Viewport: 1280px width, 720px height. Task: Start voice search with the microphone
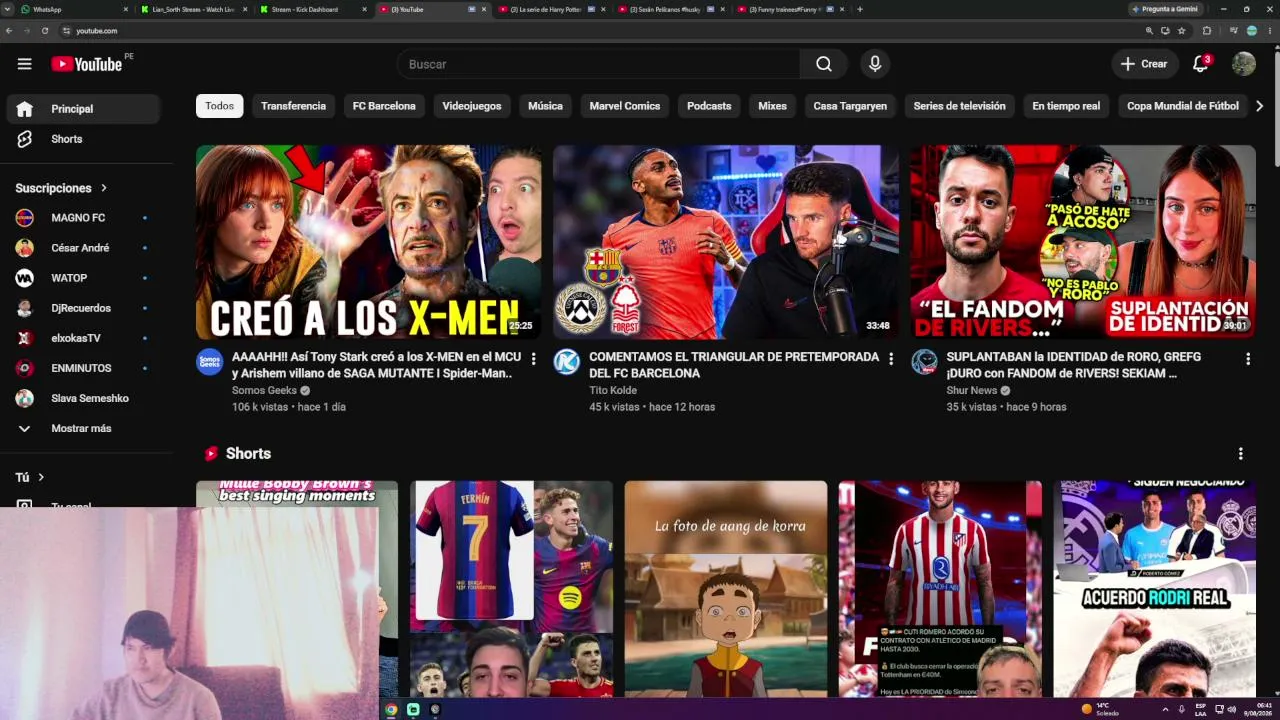coord(875,64)
